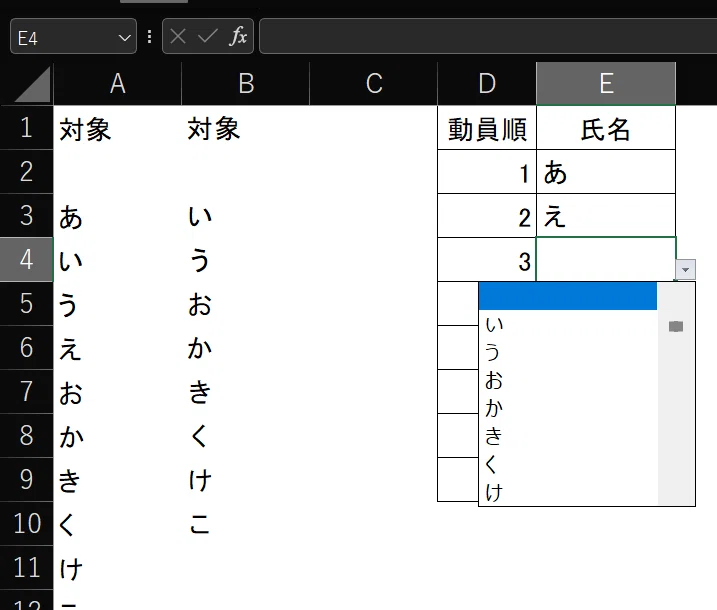Choose 'か' from the dropdown list
Image resolution: width=717 pixels, height=610 pixels.
pyautogui.click(x=567, y=408)
